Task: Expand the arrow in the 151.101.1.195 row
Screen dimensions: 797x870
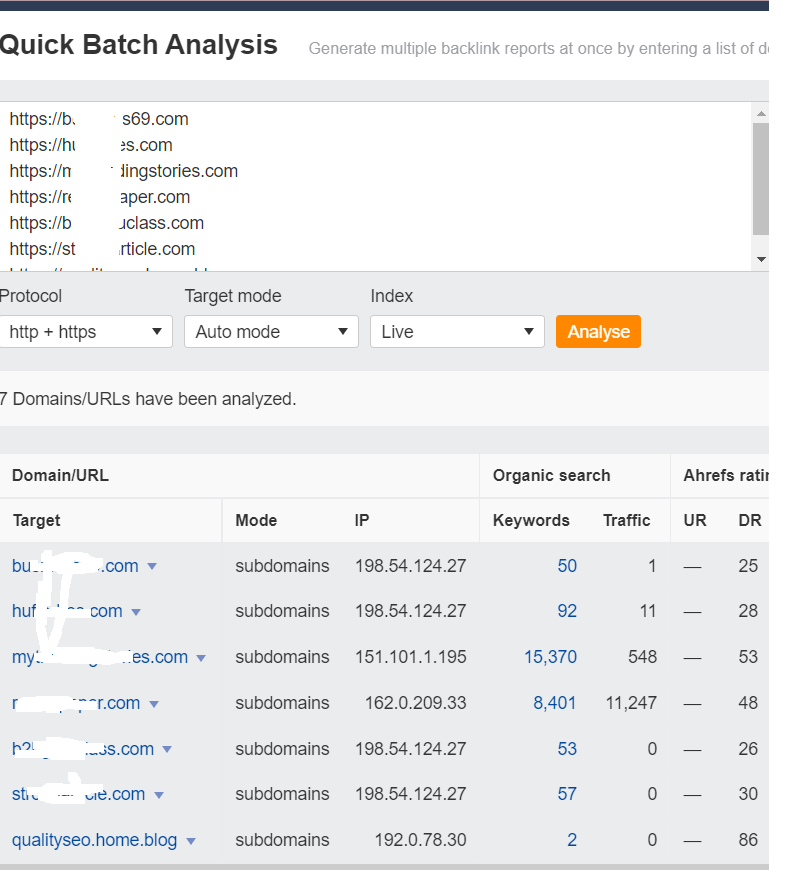Action: pyautogui.click(x=201, y=658)
